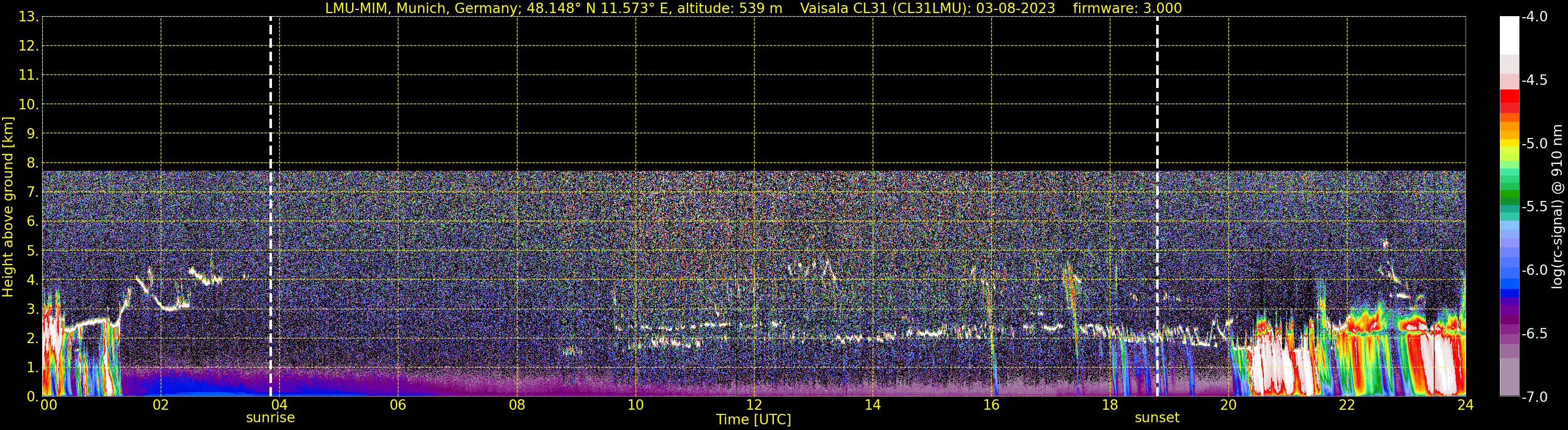The width and height of the screenshot is (1568, 430).
Task: Click the 'log(rc-signal) @ 910 nm' colorbar label
Action: pos(1557,207)
